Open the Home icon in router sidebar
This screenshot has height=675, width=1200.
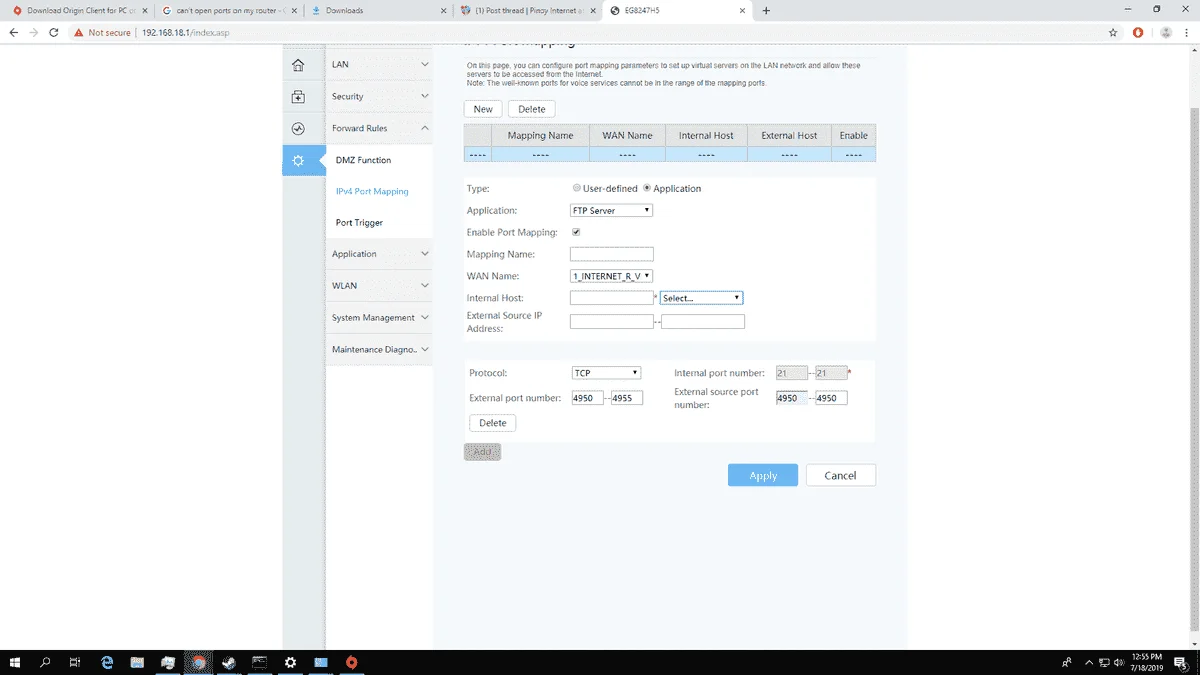(297, 65)
